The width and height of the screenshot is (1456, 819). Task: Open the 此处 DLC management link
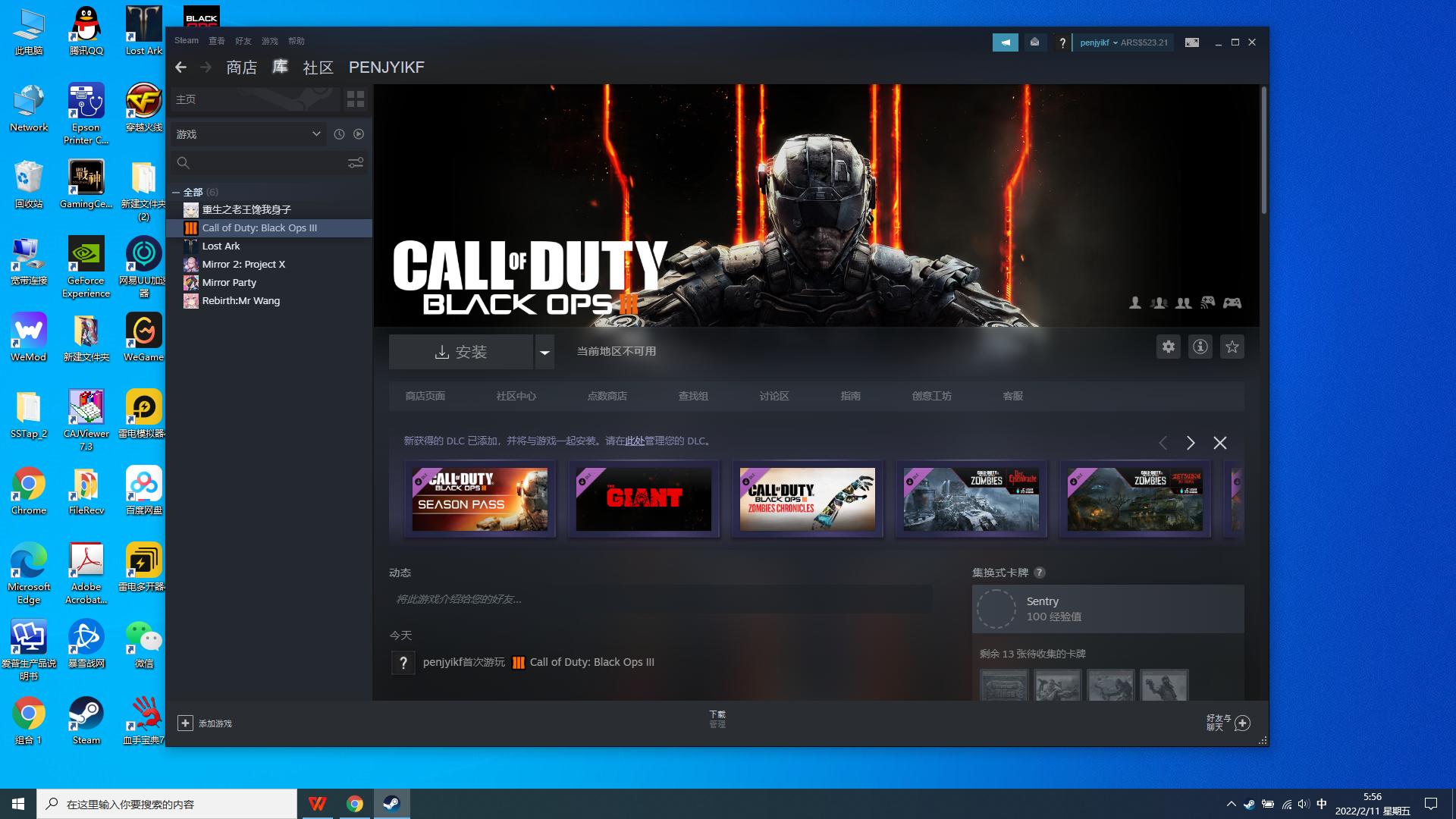(x=635, y=441)
